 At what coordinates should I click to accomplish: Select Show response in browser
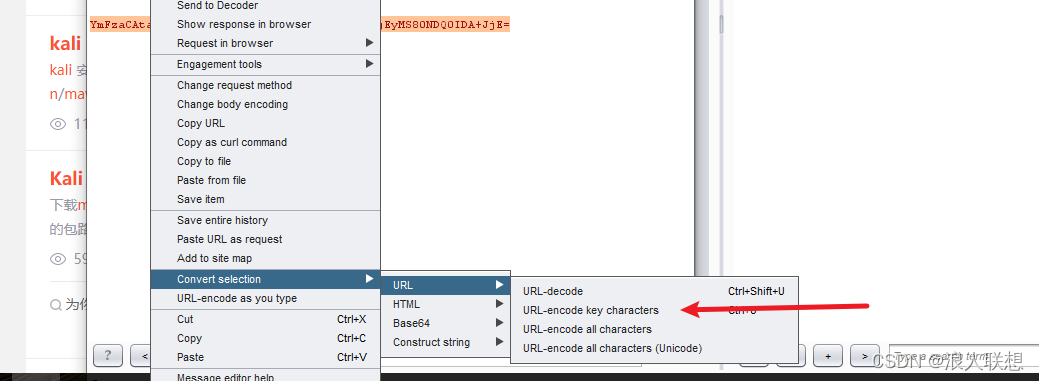(x=266, y=24)
